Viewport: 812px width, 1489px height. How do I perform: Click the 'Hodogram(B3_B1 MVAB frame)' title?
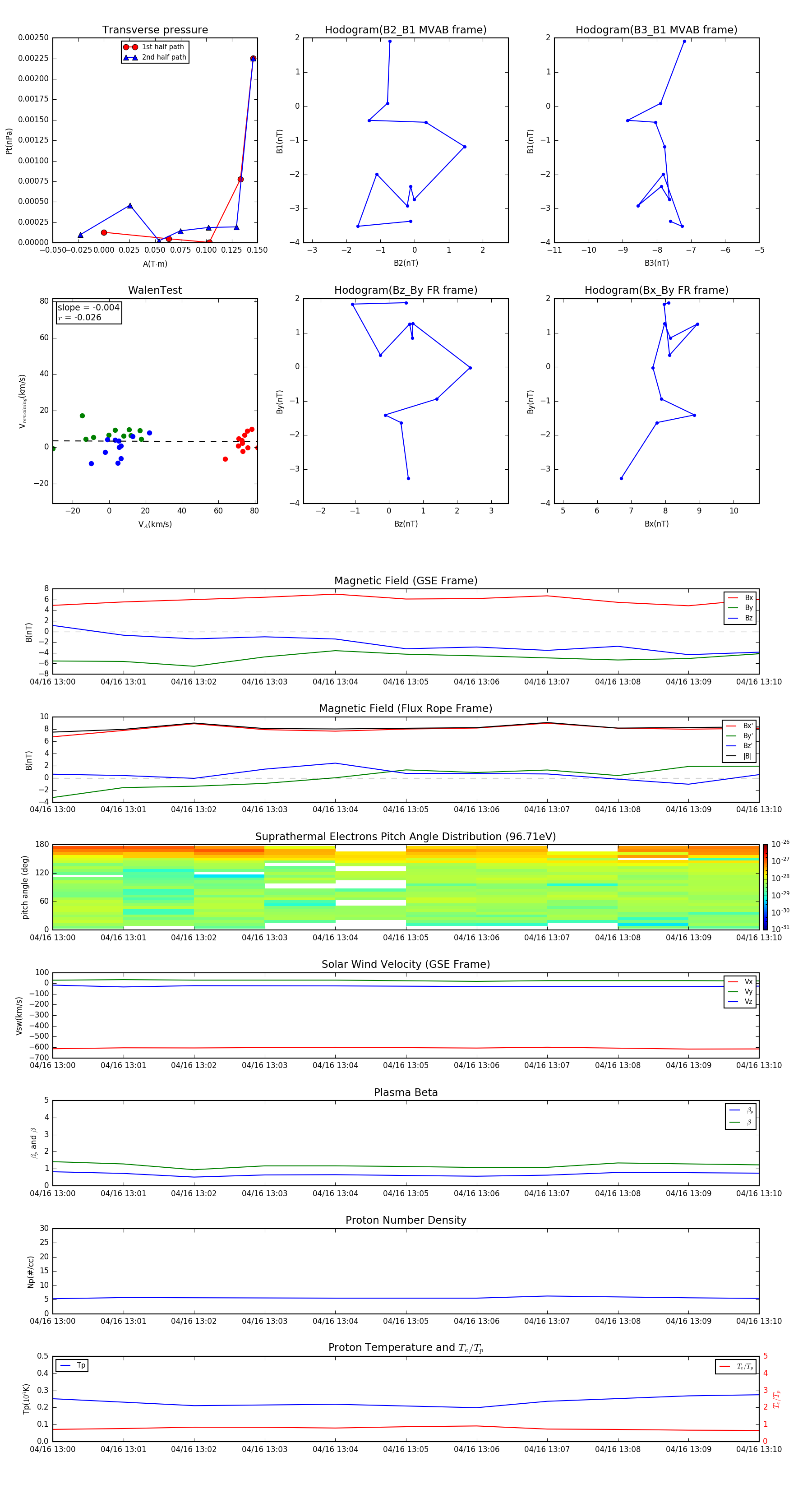656,30
